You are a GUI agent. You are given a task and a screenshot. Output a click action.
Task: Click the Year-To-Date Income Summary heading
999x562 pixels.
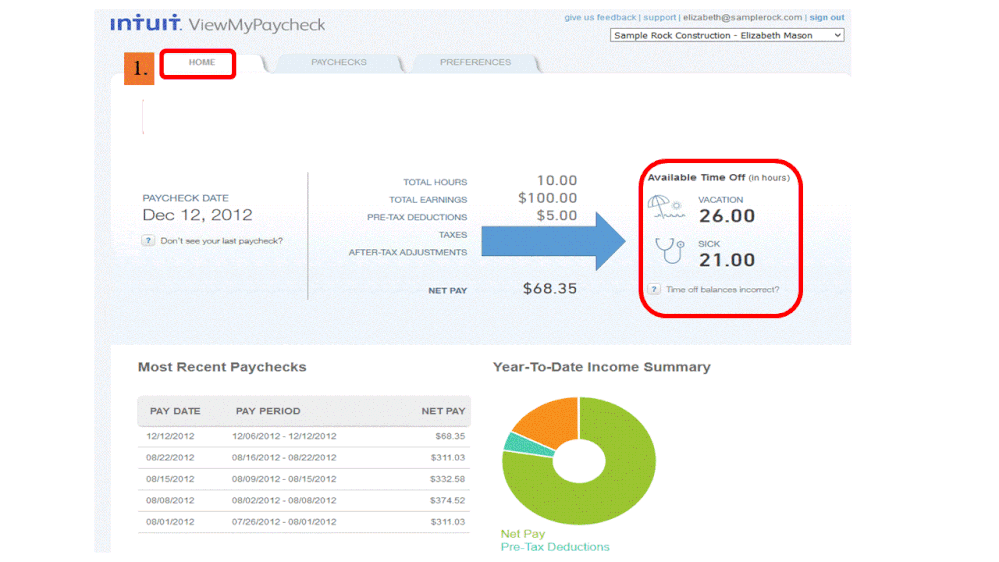[601, 367]
